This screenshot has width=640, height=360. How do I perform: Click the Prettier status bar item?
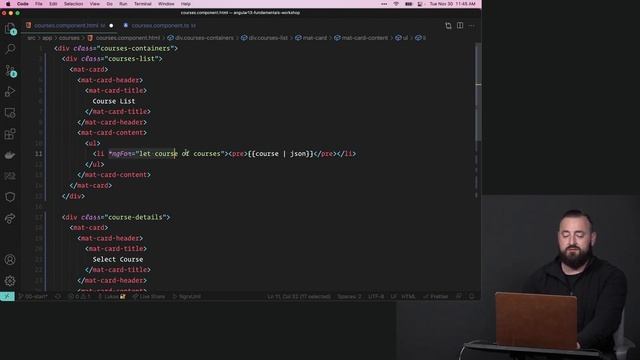pos(436,296)
